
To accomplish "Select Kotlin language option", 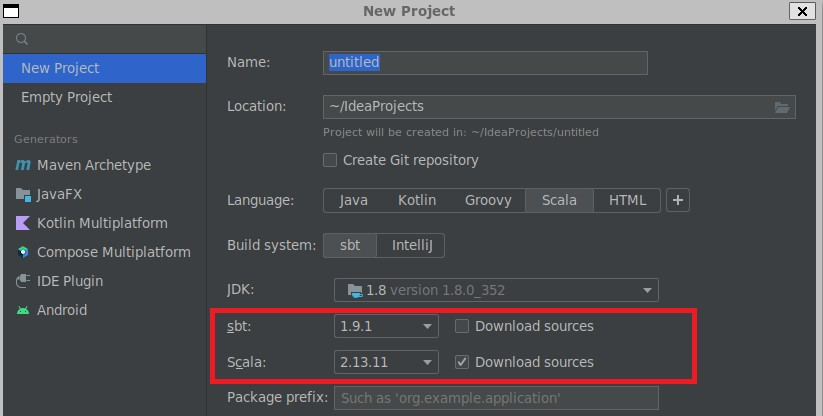I will 417,200.
